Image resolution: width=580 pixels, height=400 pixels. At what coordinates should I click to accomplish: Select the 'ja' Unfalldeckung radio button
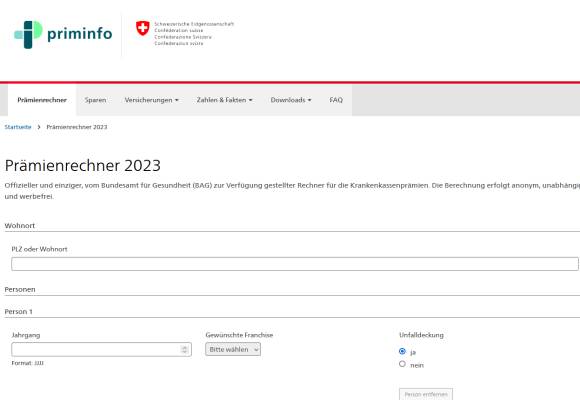tap(402, 351)
